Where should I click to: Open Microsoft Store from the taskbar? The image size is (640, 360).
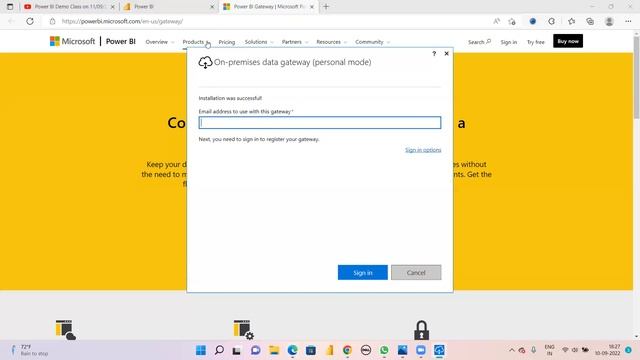click(x=311, y=350)
